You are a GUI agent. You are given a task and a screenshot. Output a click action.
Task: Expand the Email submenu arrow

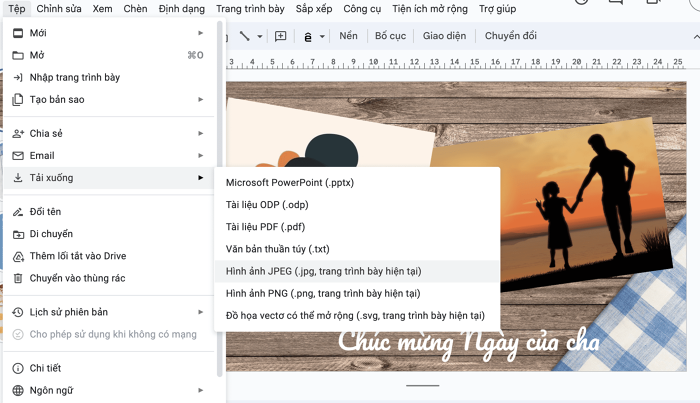[x=200, y=156]
